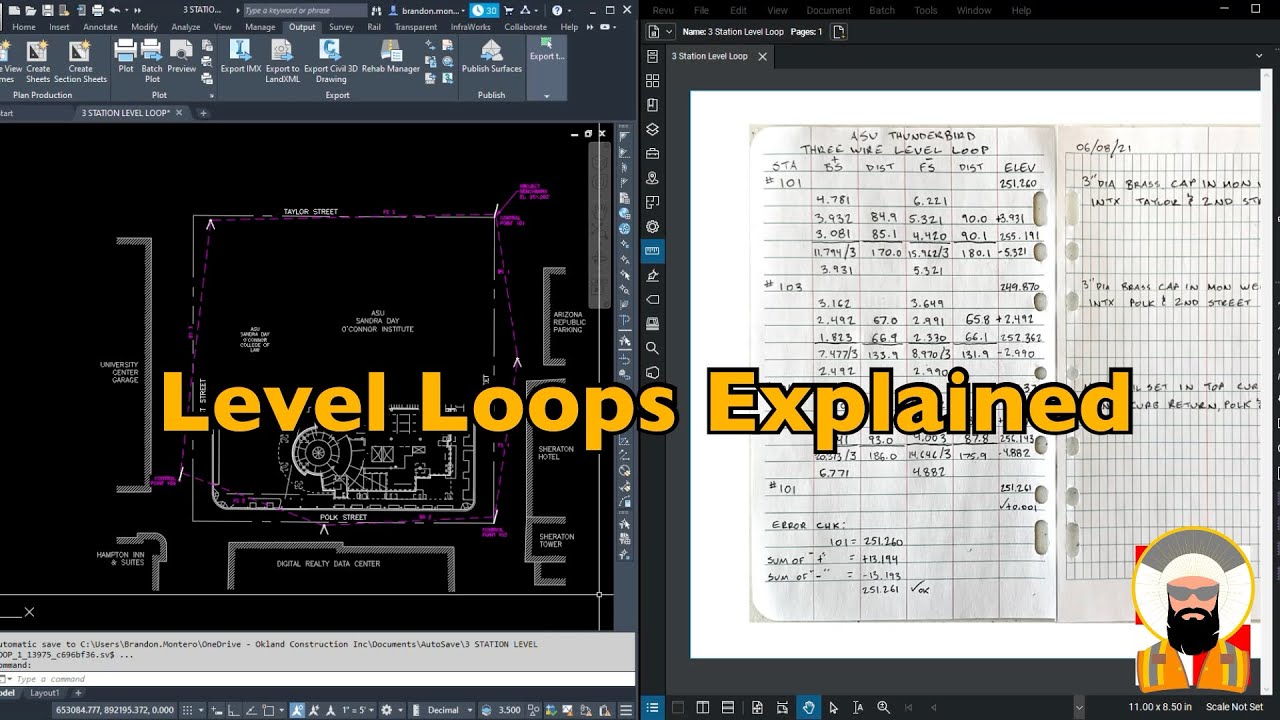The image size is (1280, 720).
Task: Open Revu file properties dropdown arrow
Action: [669, 32]
